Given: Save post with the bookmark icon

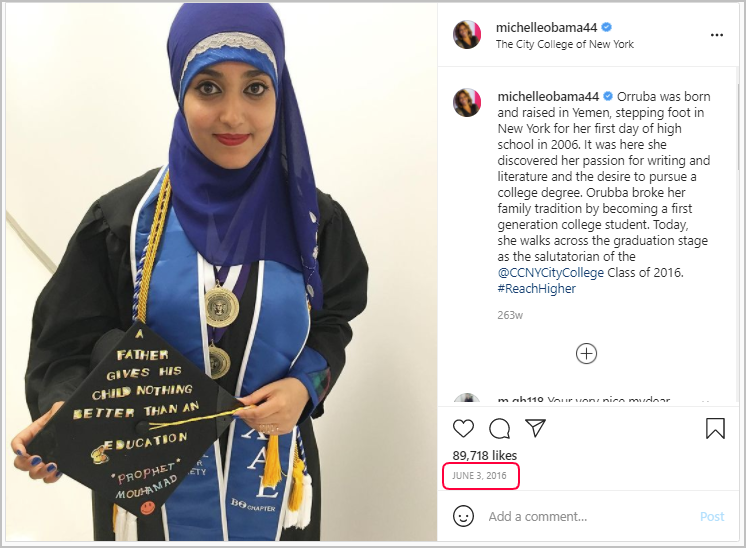Looking at the screenshot, I should (x=715, y=428).
